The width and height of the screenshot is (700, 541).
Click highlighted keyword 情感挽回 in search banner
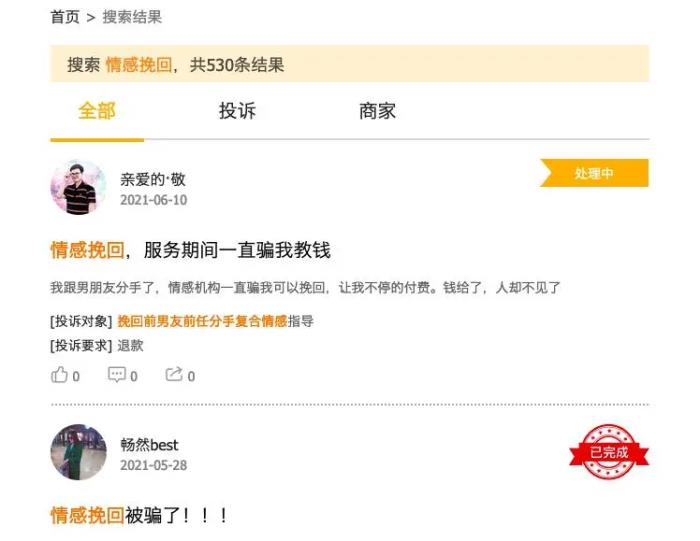point(139,65)
